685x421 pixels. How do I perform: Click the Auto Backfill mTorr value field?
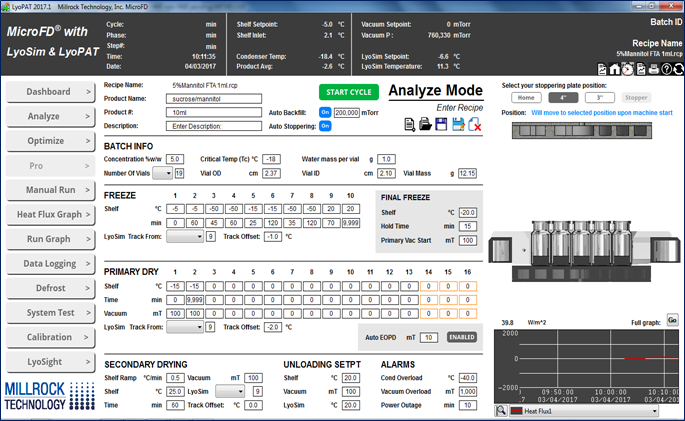346,113
